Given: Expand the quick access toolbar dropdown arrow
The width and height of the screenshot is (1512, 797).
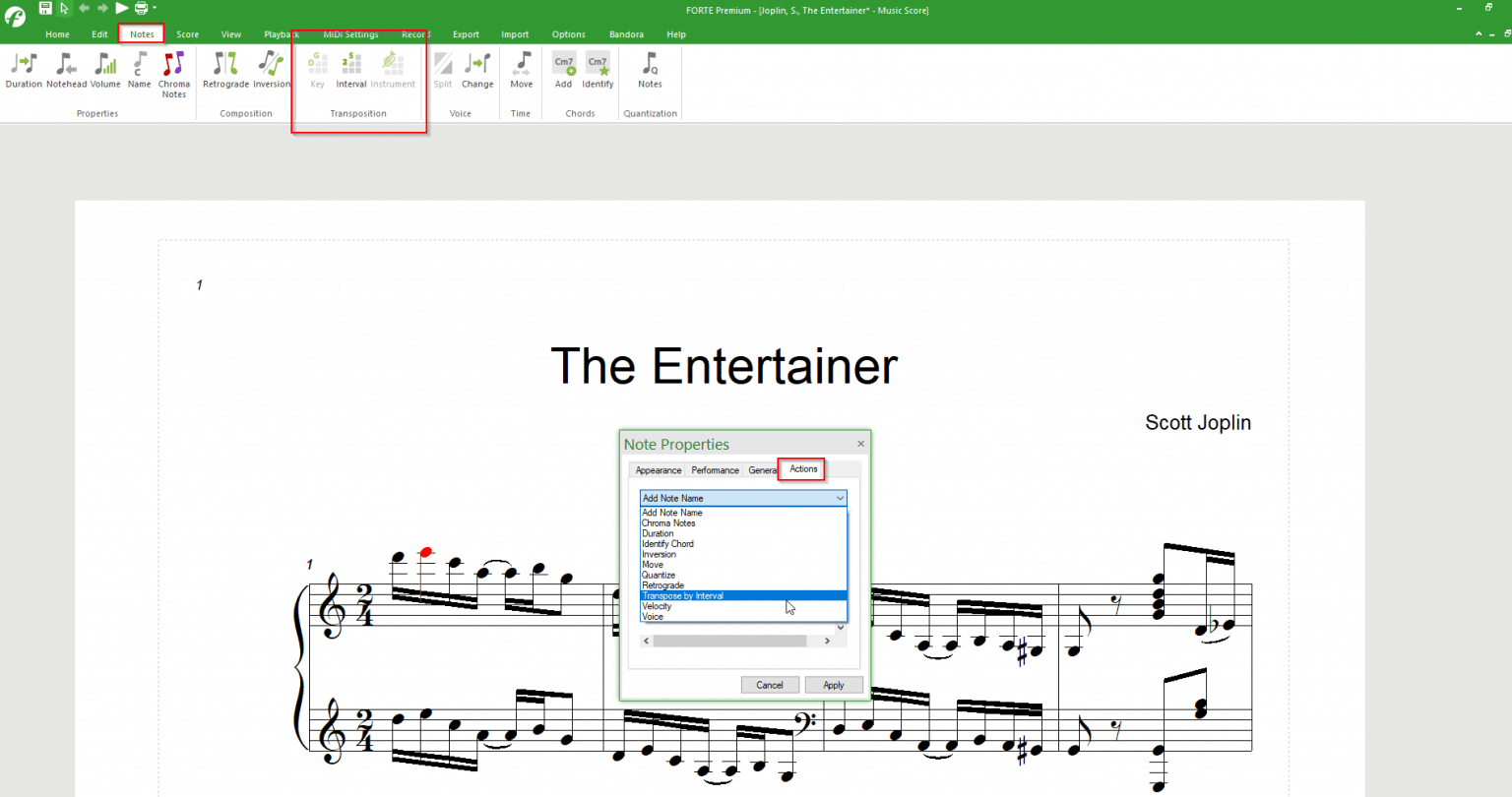Looking at the screenshot, I should 155,8.
